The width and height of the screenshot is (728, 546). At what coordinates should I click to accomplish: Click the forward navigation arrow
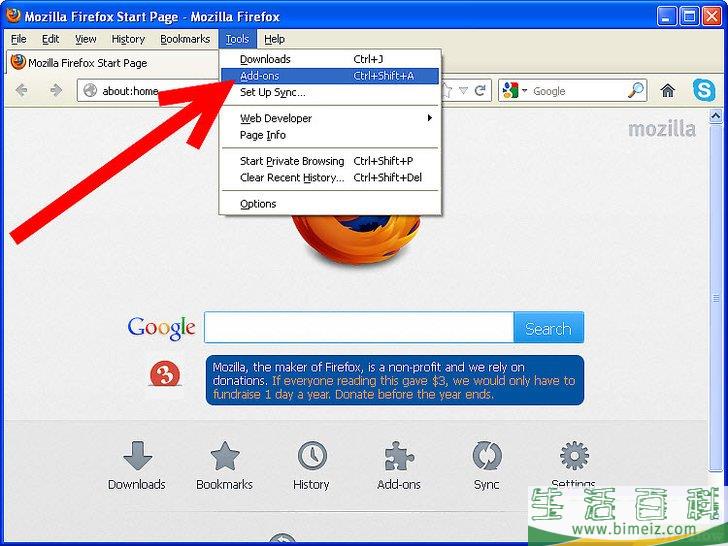point(56,90)
